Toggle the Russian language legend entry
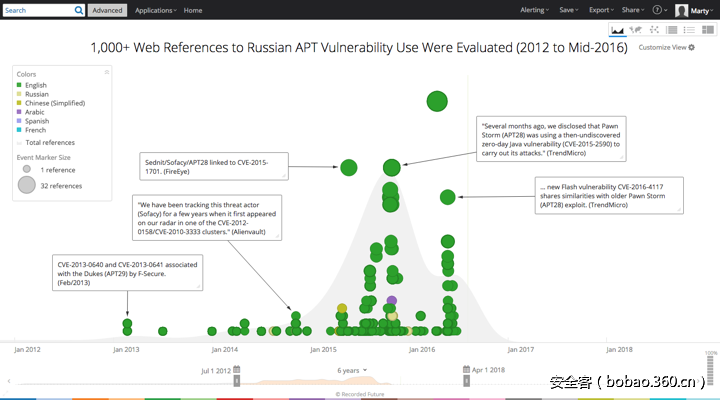The width and height of the screenshot is (720, 400). (33, 94)
